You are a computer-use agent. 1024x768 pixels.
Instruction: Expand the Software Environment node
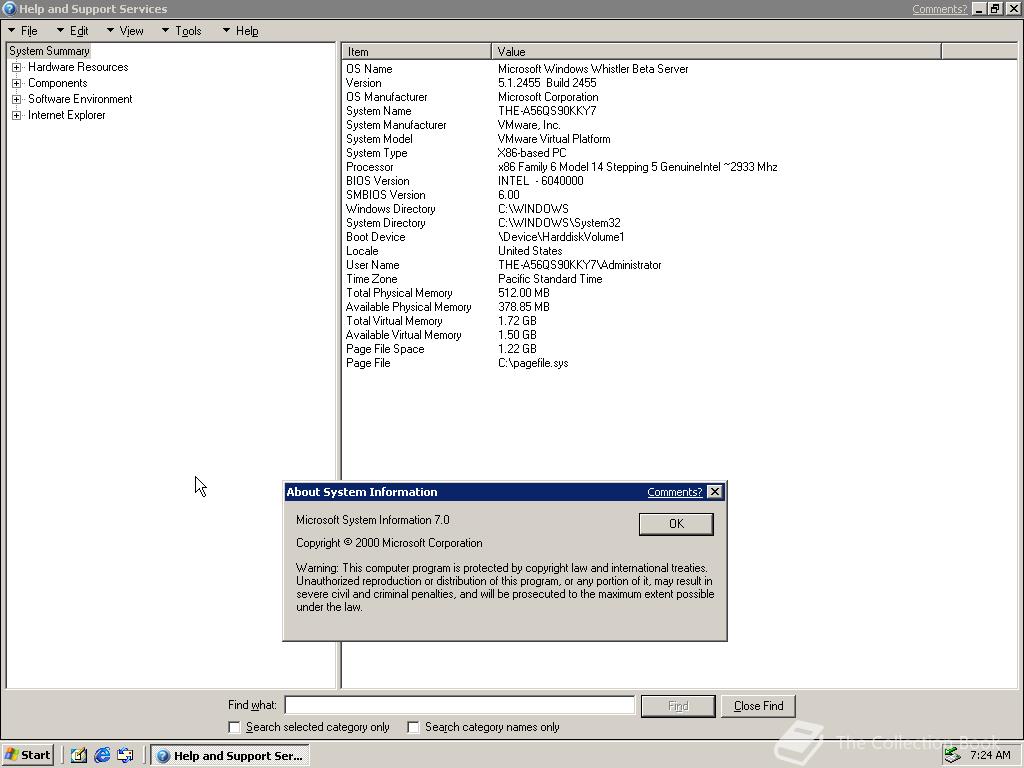coord(17,99)
